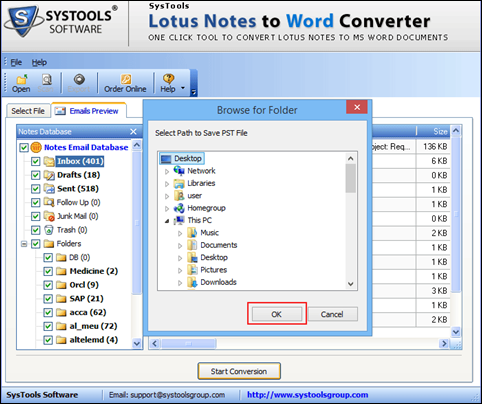Viewport: 482px width, 404px height.
Task: Switch to the Select File tab
Action: pyautogui.click(x=28, y=111)
